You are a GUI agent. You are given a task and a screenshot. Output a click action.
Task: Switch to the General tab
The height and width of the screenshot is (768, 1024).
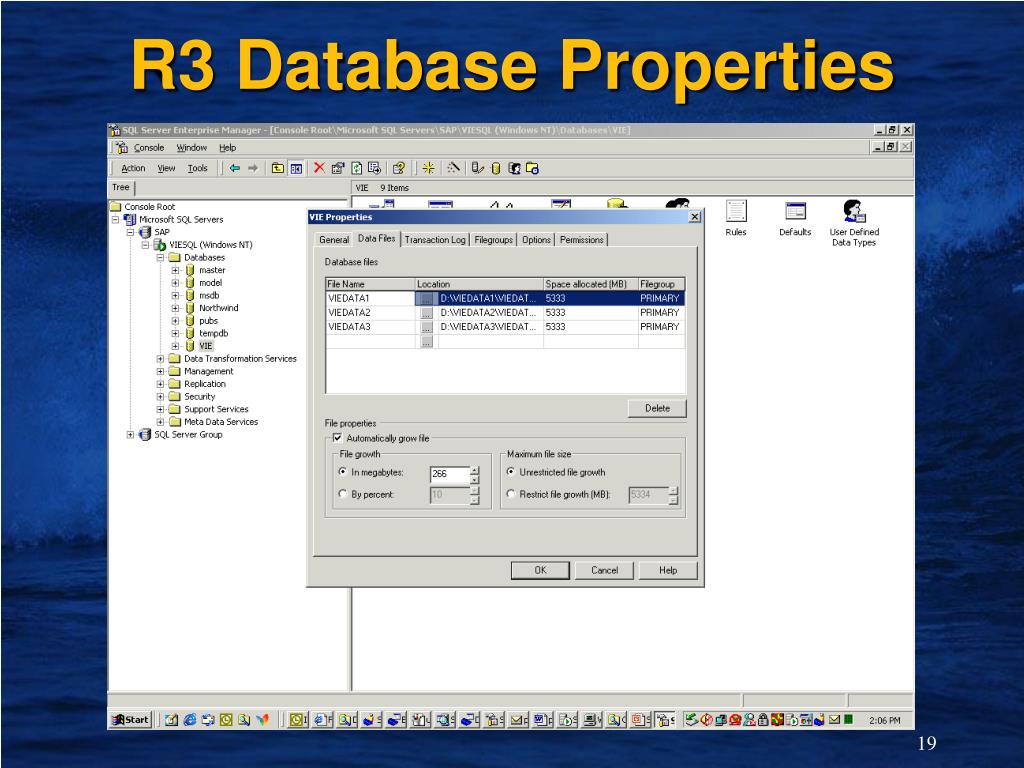(334, 240)
